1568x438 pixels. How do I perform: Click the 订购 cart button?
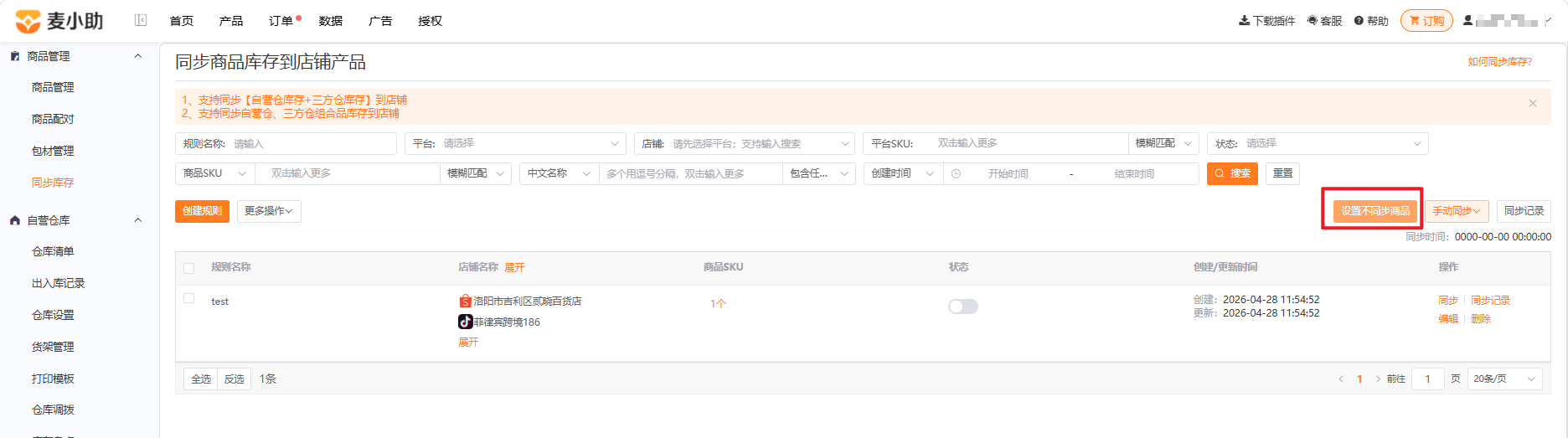tap(1426, 21)
